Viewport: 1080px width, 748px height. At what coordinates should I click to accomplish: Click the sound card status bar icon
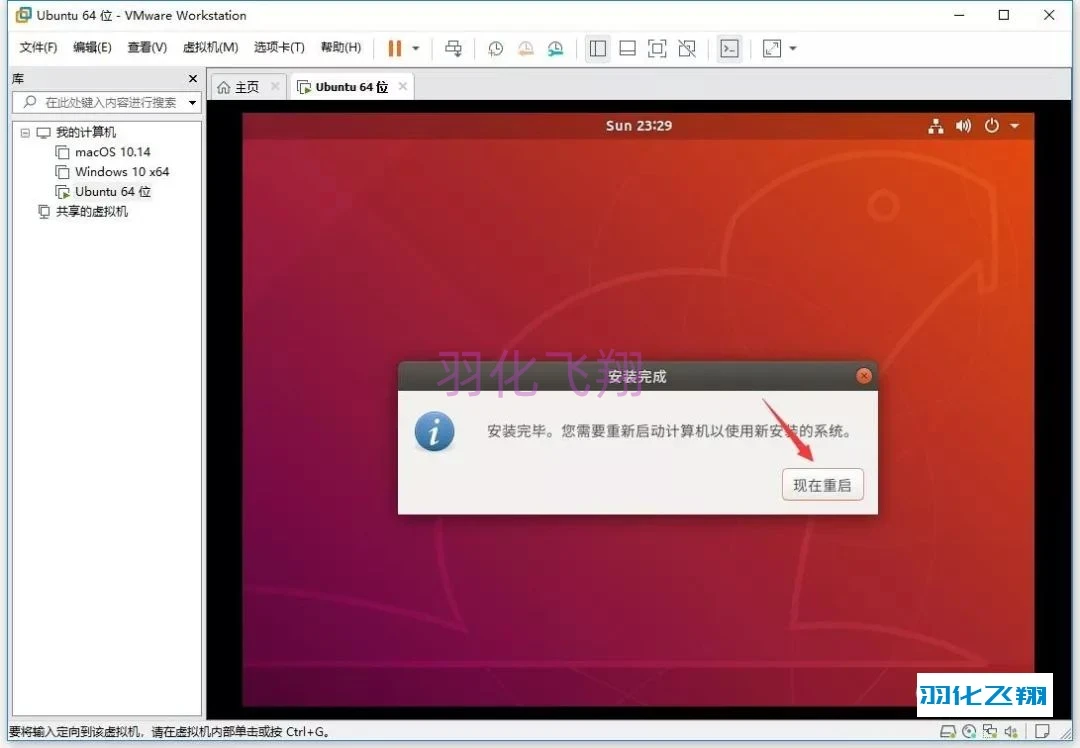[x=1011, y=731]
